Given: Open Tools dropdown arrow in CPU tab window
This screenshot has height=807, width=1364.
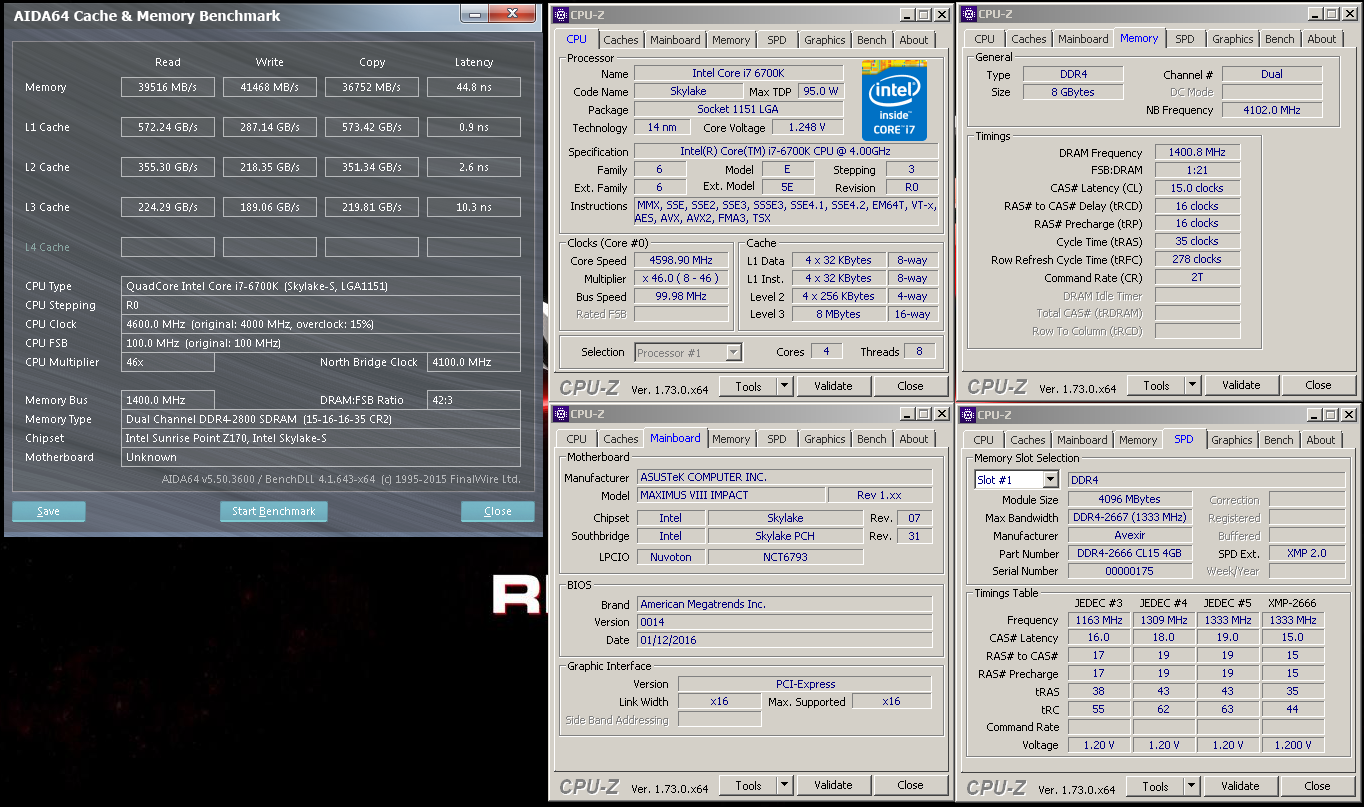Looking at the screenshot, I should point(784,386).
